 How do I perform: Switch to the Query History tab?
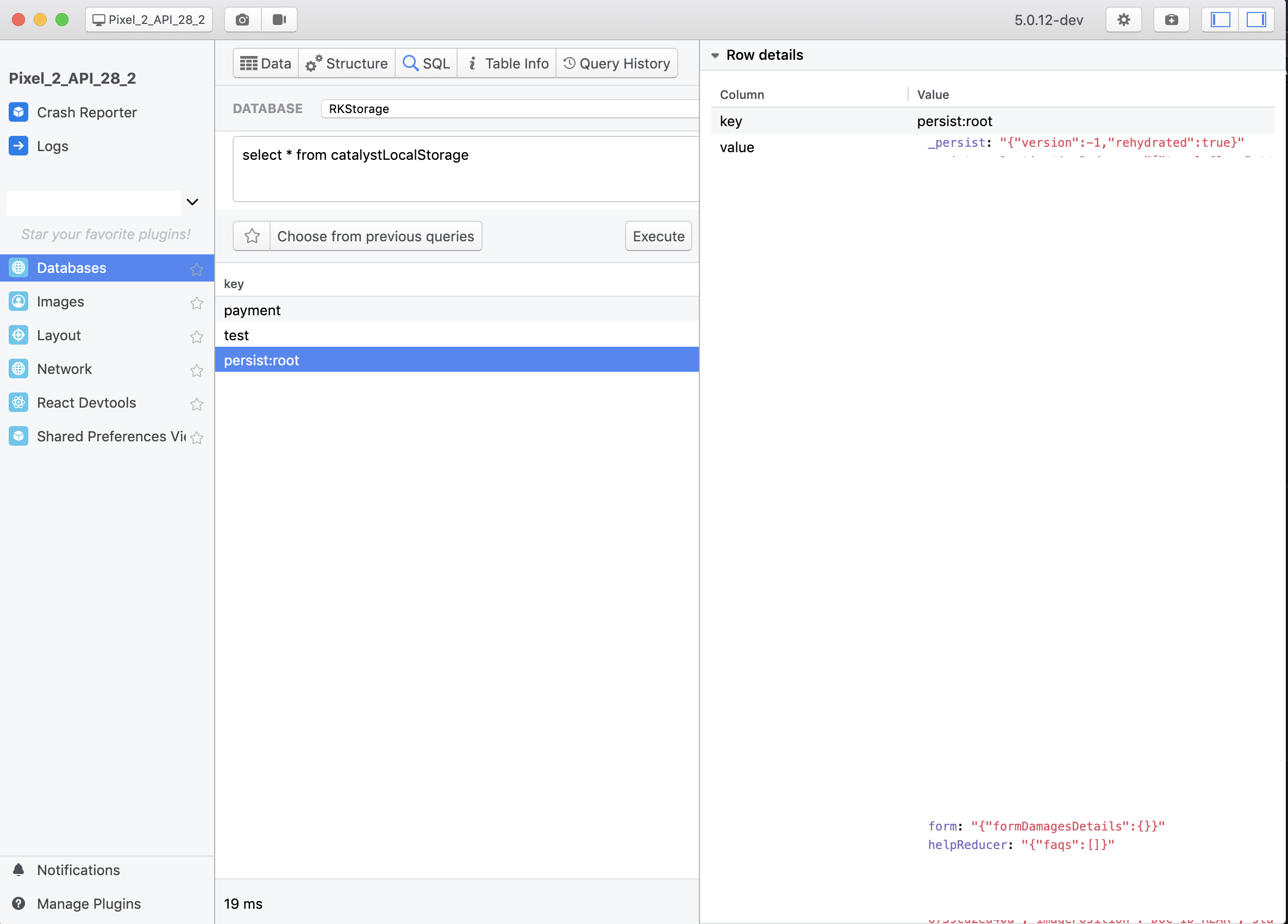pyautogui.click(x=617, y=64)
